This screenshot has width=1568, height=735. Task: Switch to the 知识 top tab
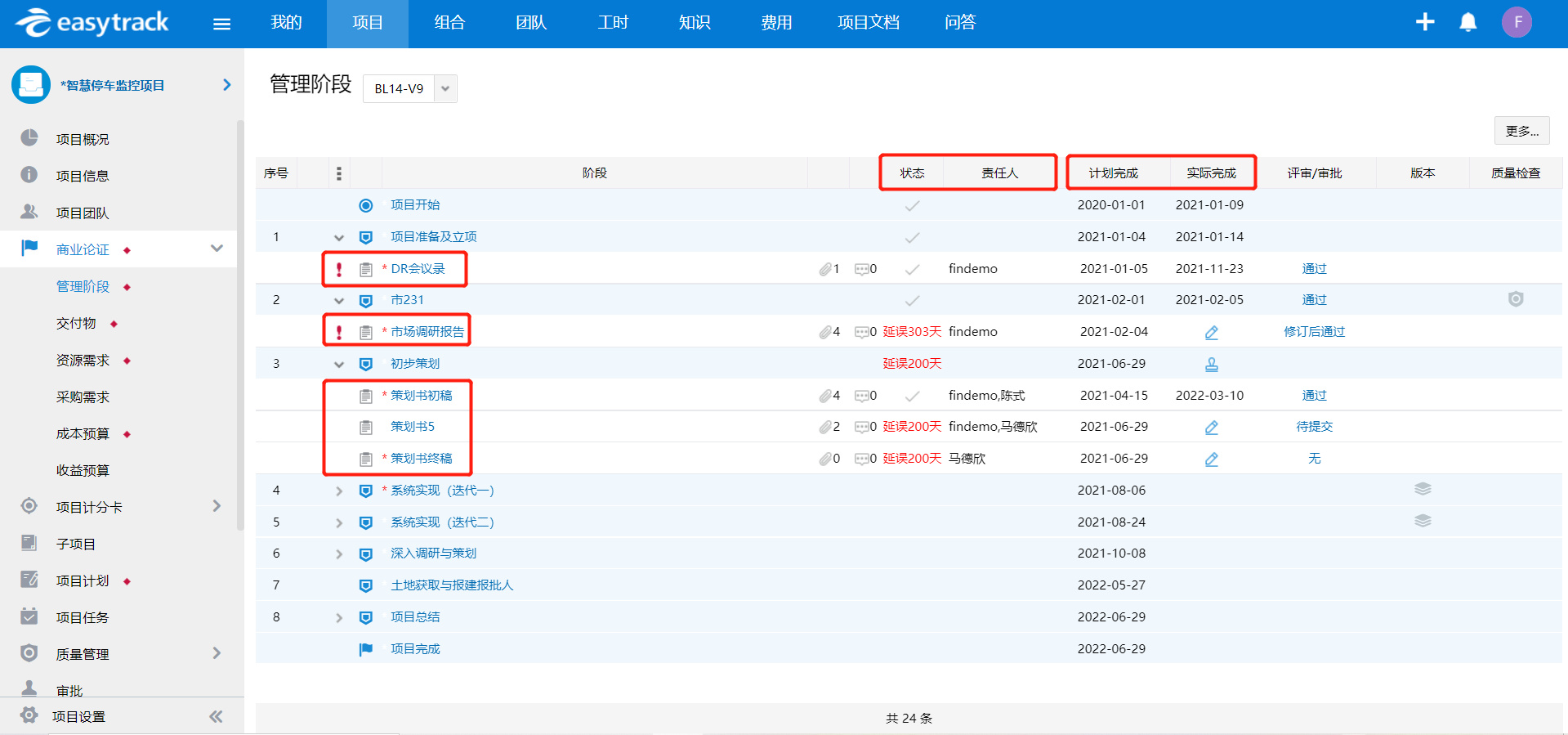695,23
